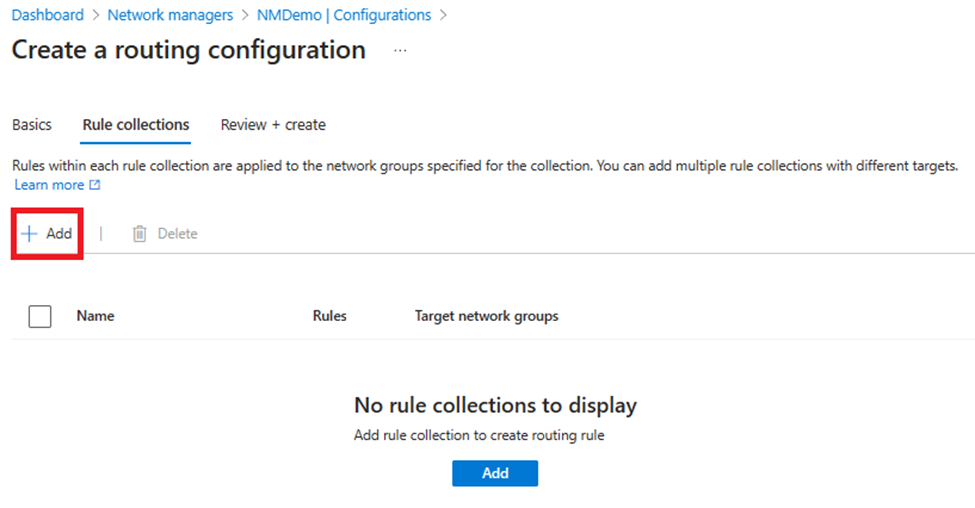Viewport: 975px width, 508px height.
Task: Go to the Dashboard breadcrumb
Action: 47,15
